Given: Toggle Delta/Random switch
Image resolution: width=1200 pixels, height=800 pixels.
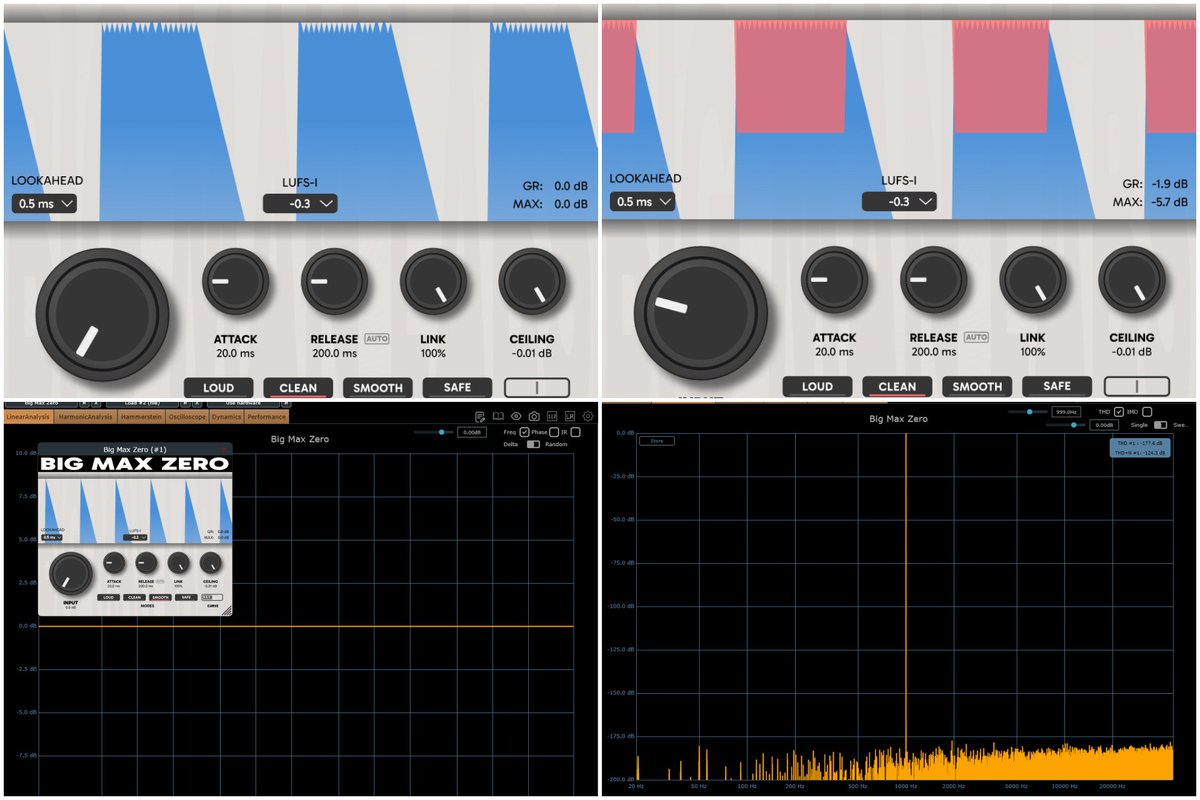Looking at the screenshot, I should coord(533,444).
